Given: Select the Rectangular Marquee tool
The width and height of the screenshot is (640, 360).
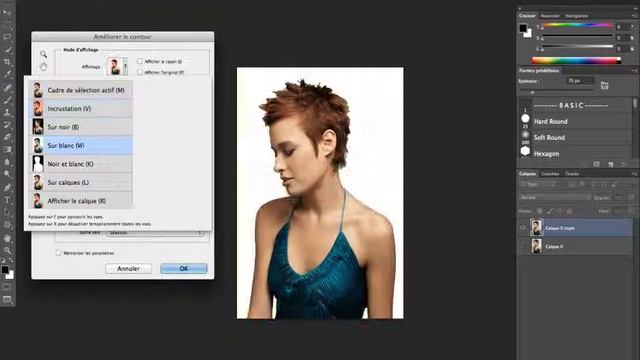Looking at the screenshot, I should coord(7,25).
